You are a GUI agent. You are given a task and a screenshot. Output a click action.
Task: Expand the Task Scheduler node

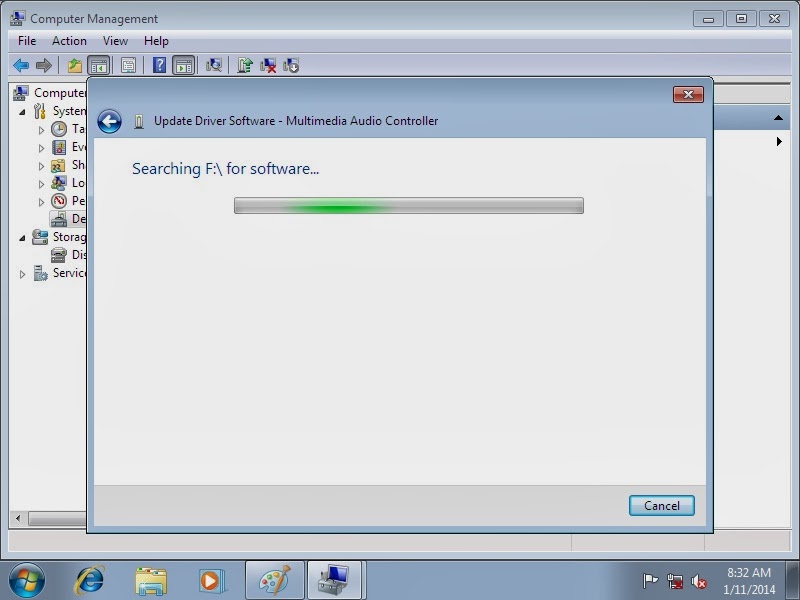tap(41, 130)
